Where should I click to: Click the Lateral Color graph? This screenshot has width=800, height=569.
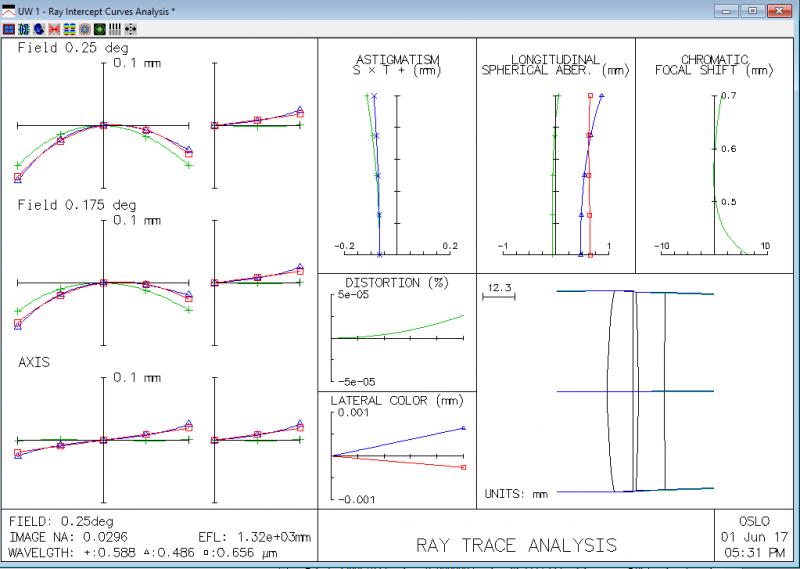[397, 455]
